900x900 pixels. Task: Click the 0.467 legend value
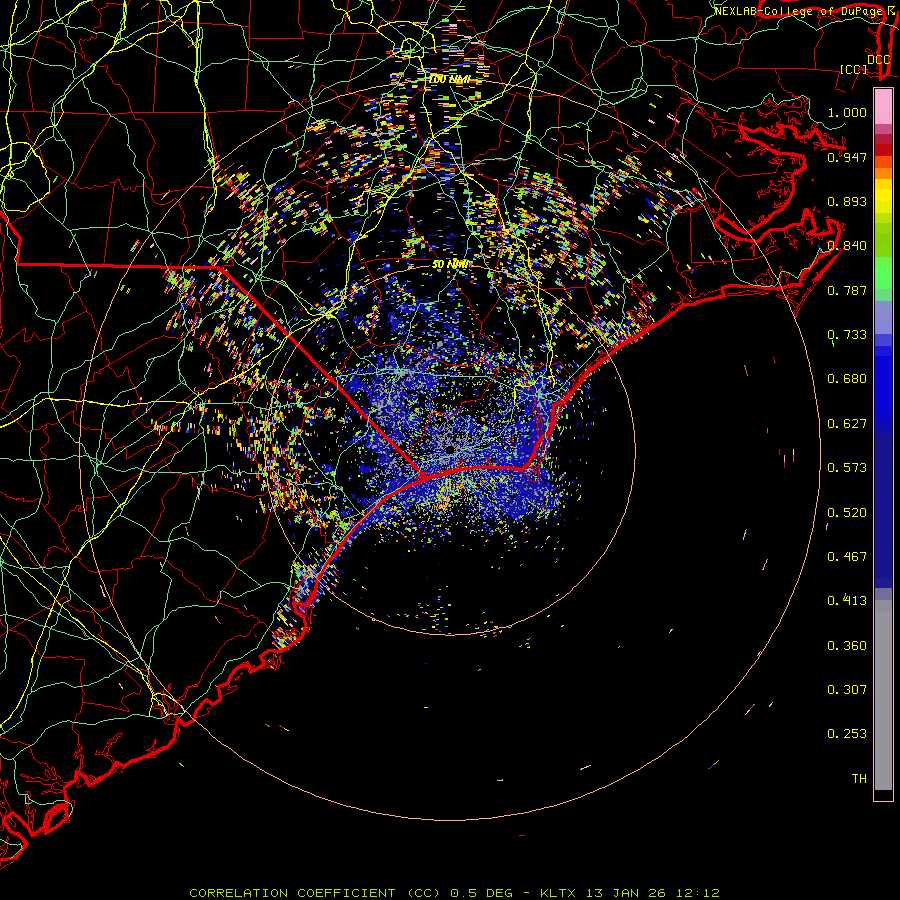(847, 557)
